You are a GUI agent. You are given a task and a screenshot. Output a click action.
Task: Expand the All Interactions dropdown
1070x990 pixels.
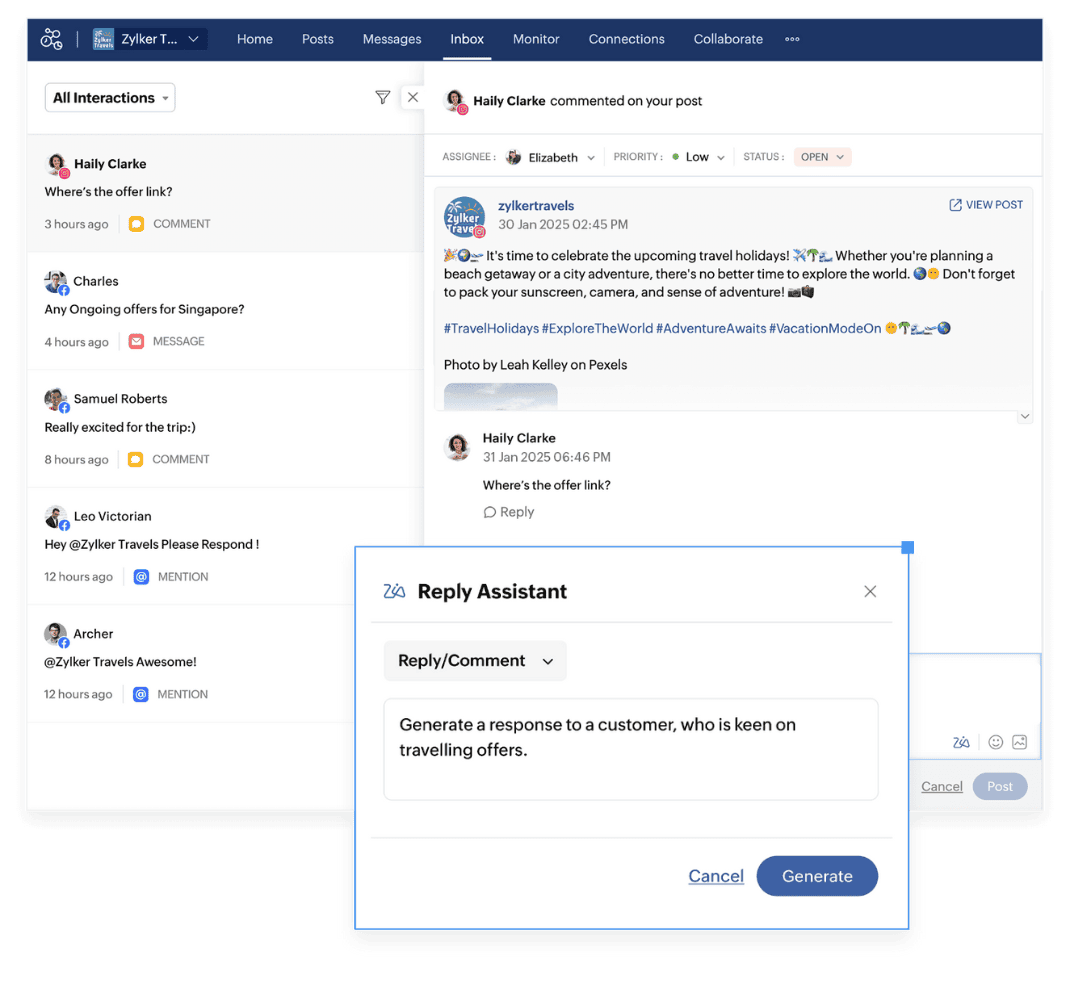pyautogui.click(x=110, y=98)
